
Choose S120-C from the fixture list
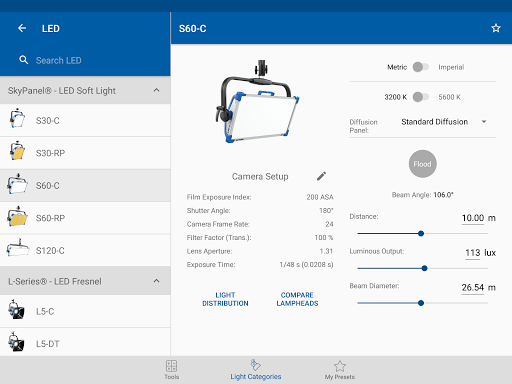pyautogui.click(x=85, y=250)
